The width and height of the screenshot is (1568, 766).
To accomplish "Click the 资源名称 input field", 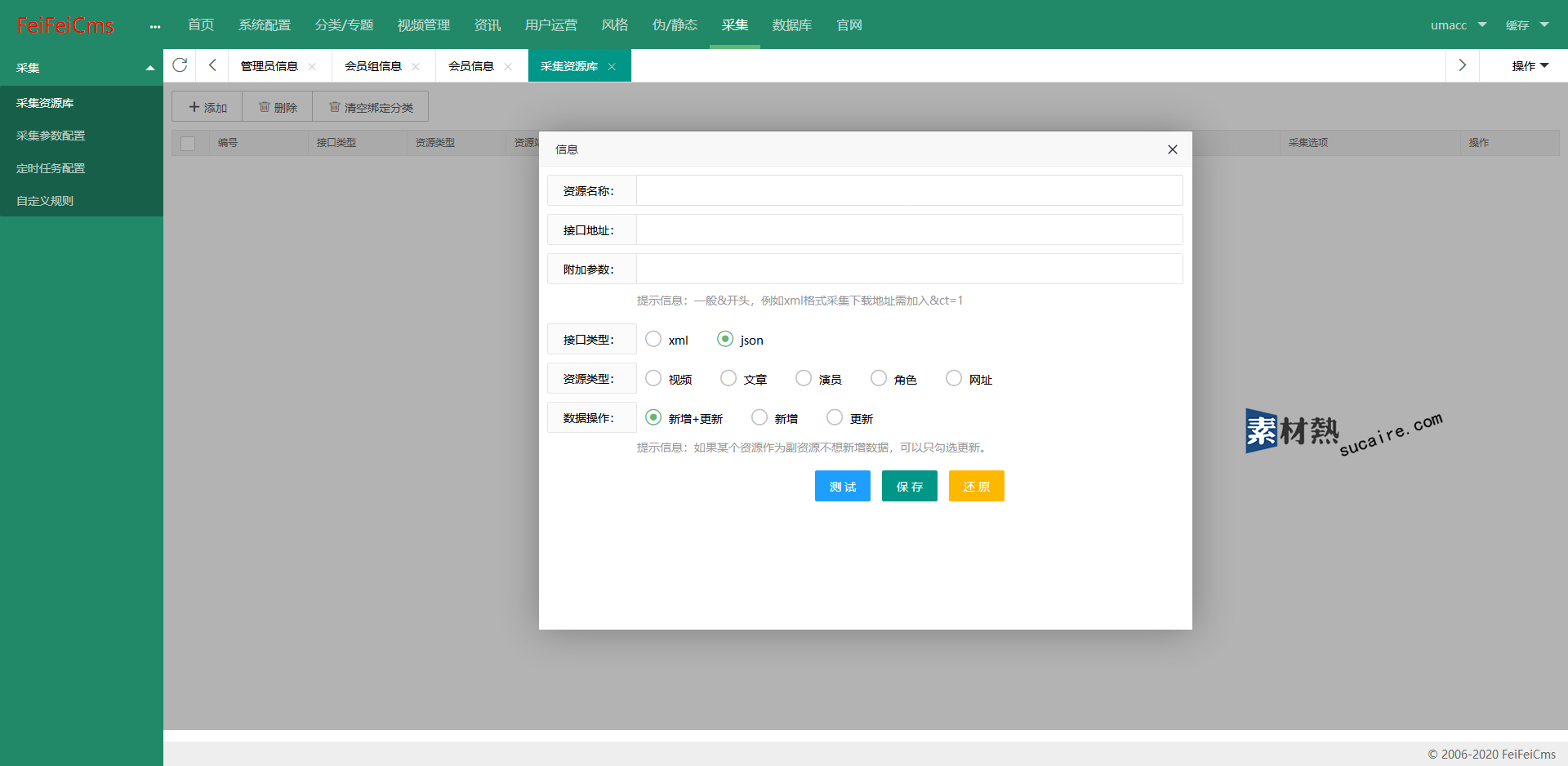I will (909, 190).
